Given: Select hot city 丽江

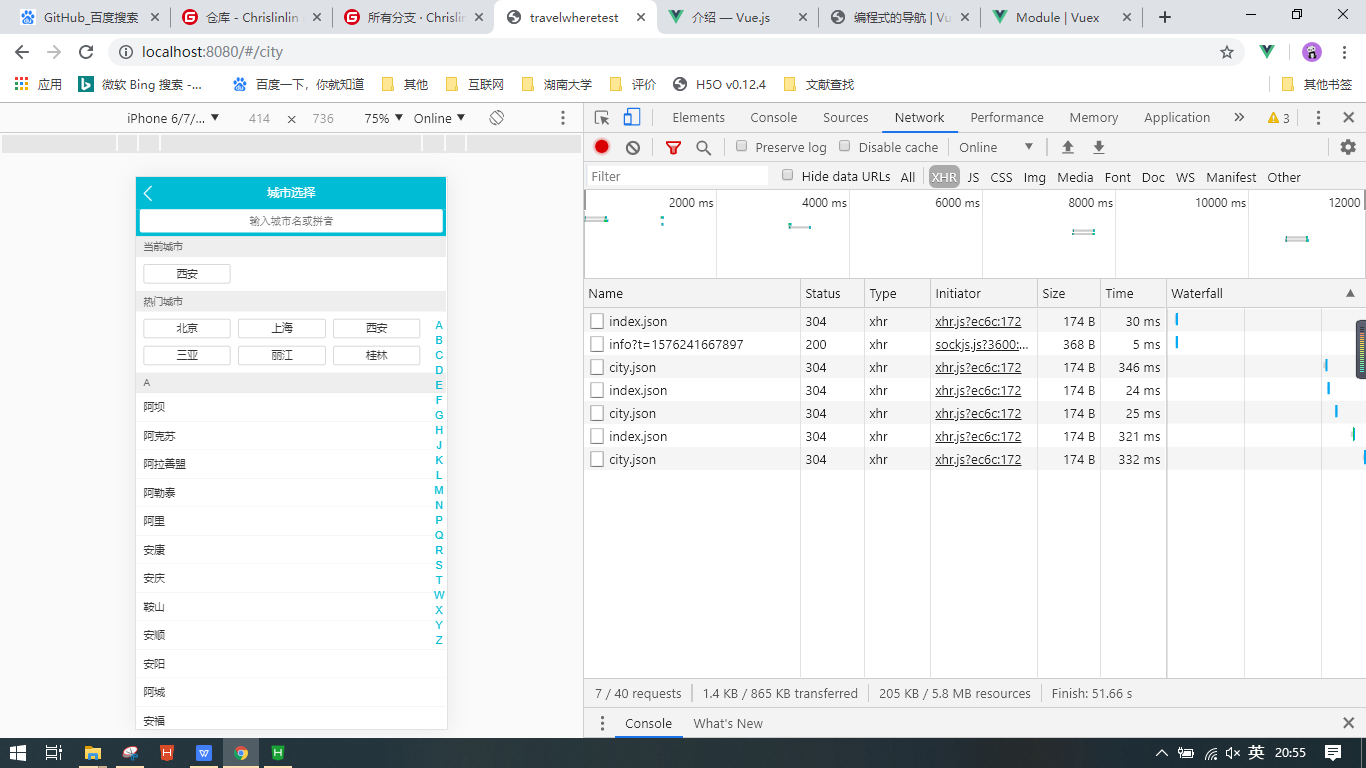Looking at the screenshot, I should [x=282, y=355].
